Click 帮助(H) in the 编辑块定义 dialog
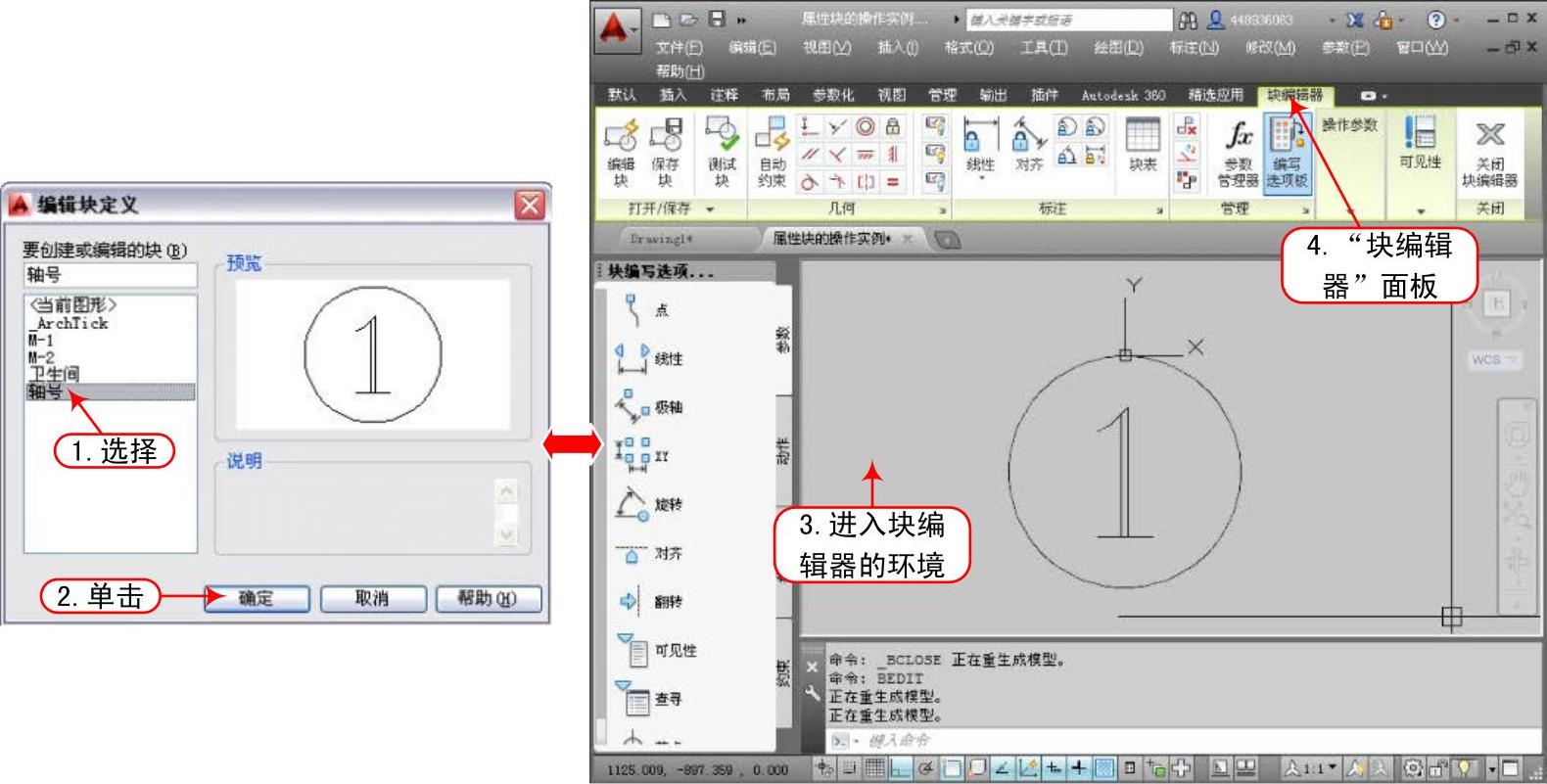This screenshot has width=1547, height=784. pyautogui.click(x=488, y=598)
